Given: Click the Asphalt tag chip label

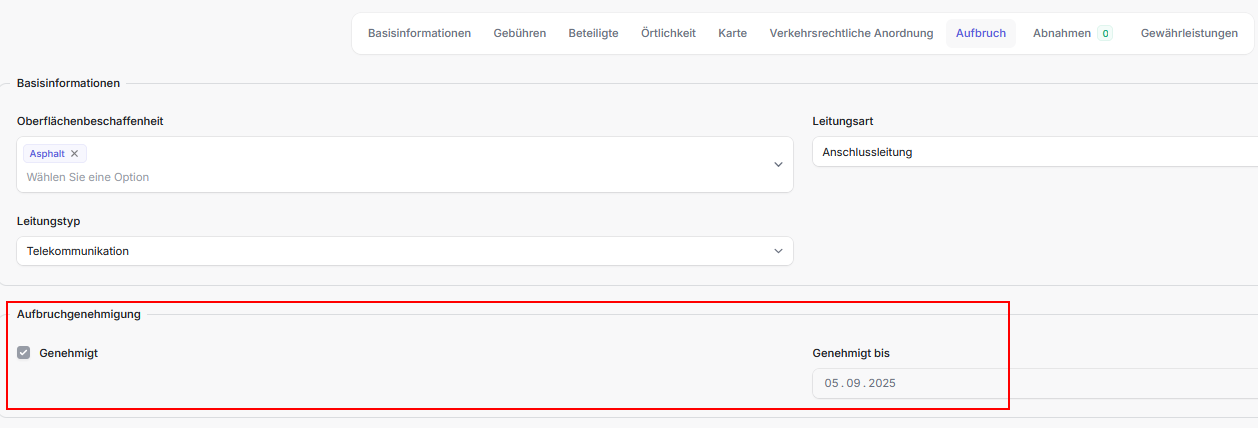Looking at the screenshot, I should coord(47,154).
